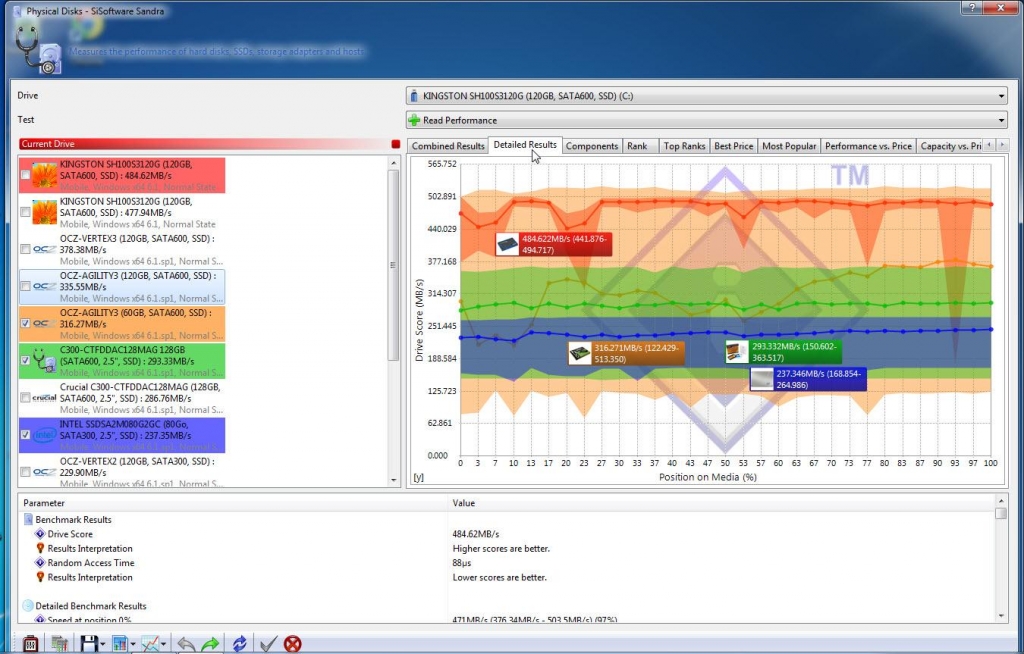Image resolution: width=1024 pixels, height=654 pixels.
Task: Click the red cancel X icon
Action: pyautogui.click(x=293, y=644)
